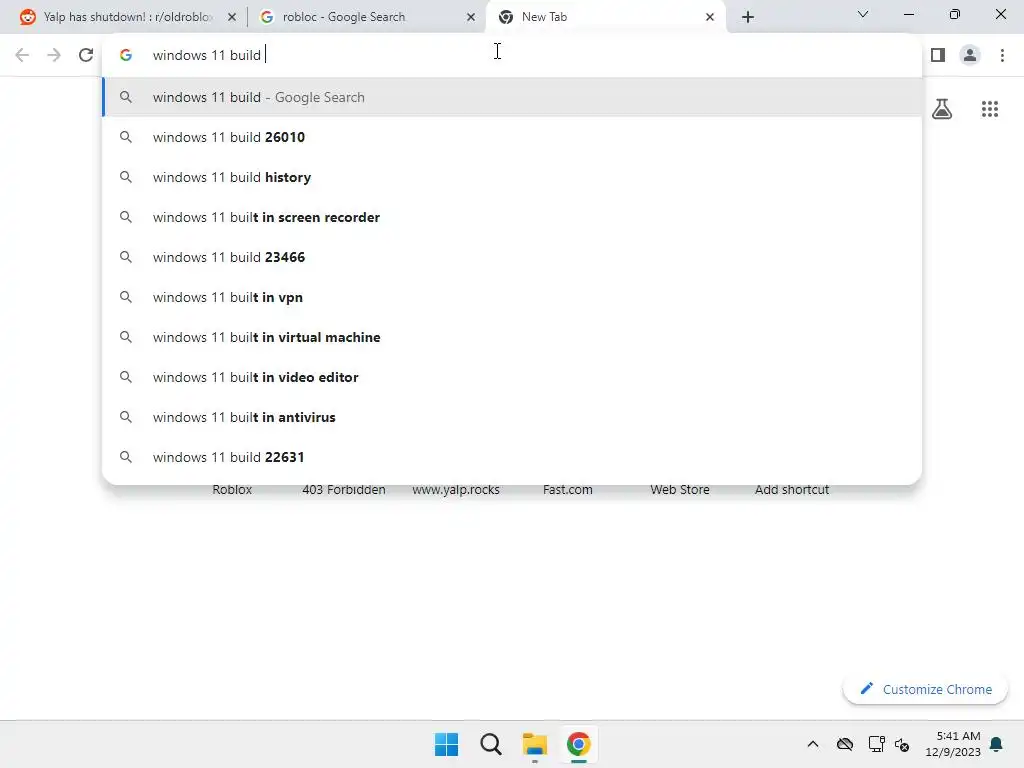Select the New Tab tab
The image size is (1024, 768).
[x=605, y=17]
